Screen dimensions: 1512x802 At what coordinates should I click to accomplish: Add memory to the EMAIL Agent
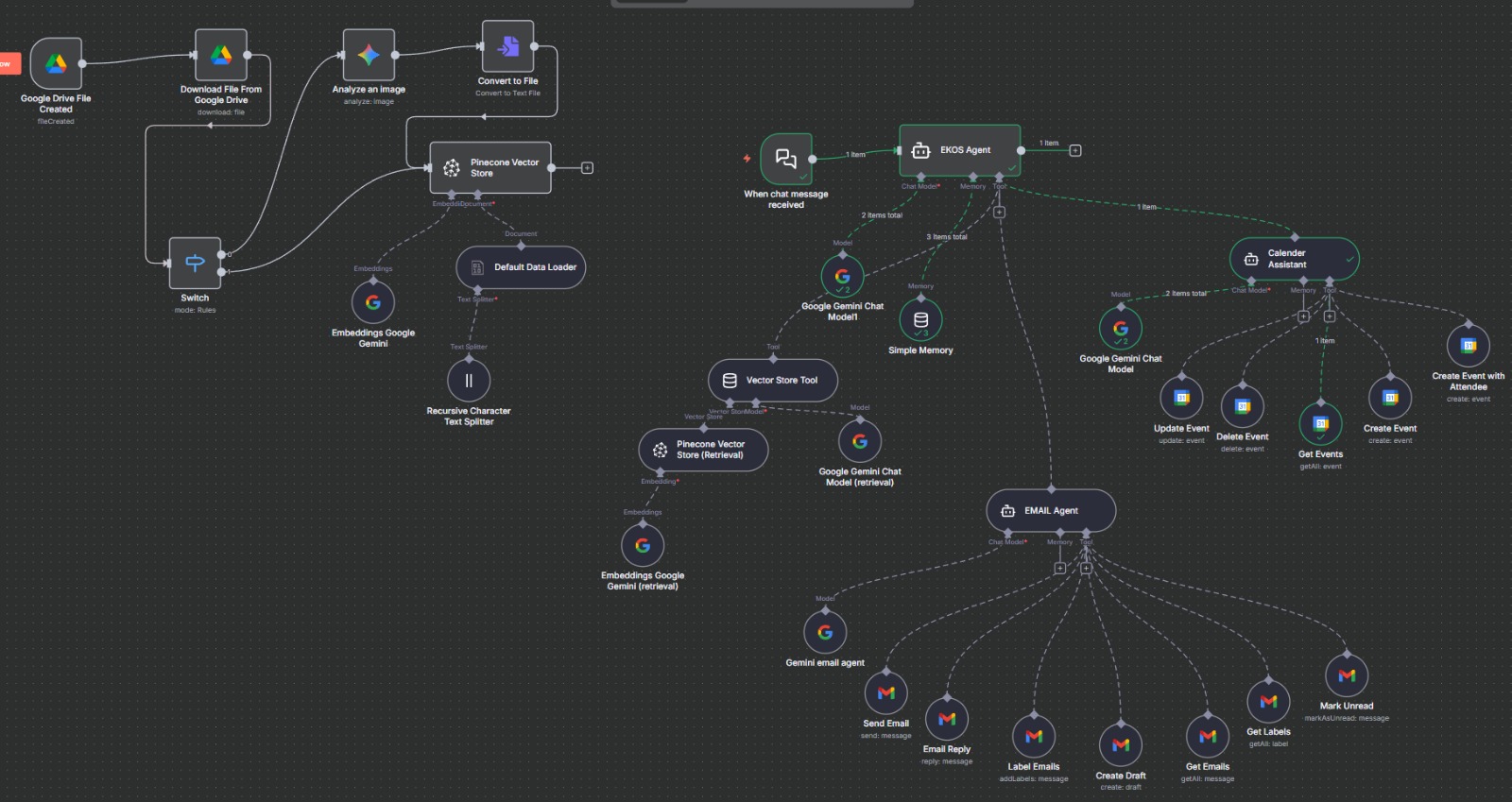pyautogui.click(x=1059, y=569)
